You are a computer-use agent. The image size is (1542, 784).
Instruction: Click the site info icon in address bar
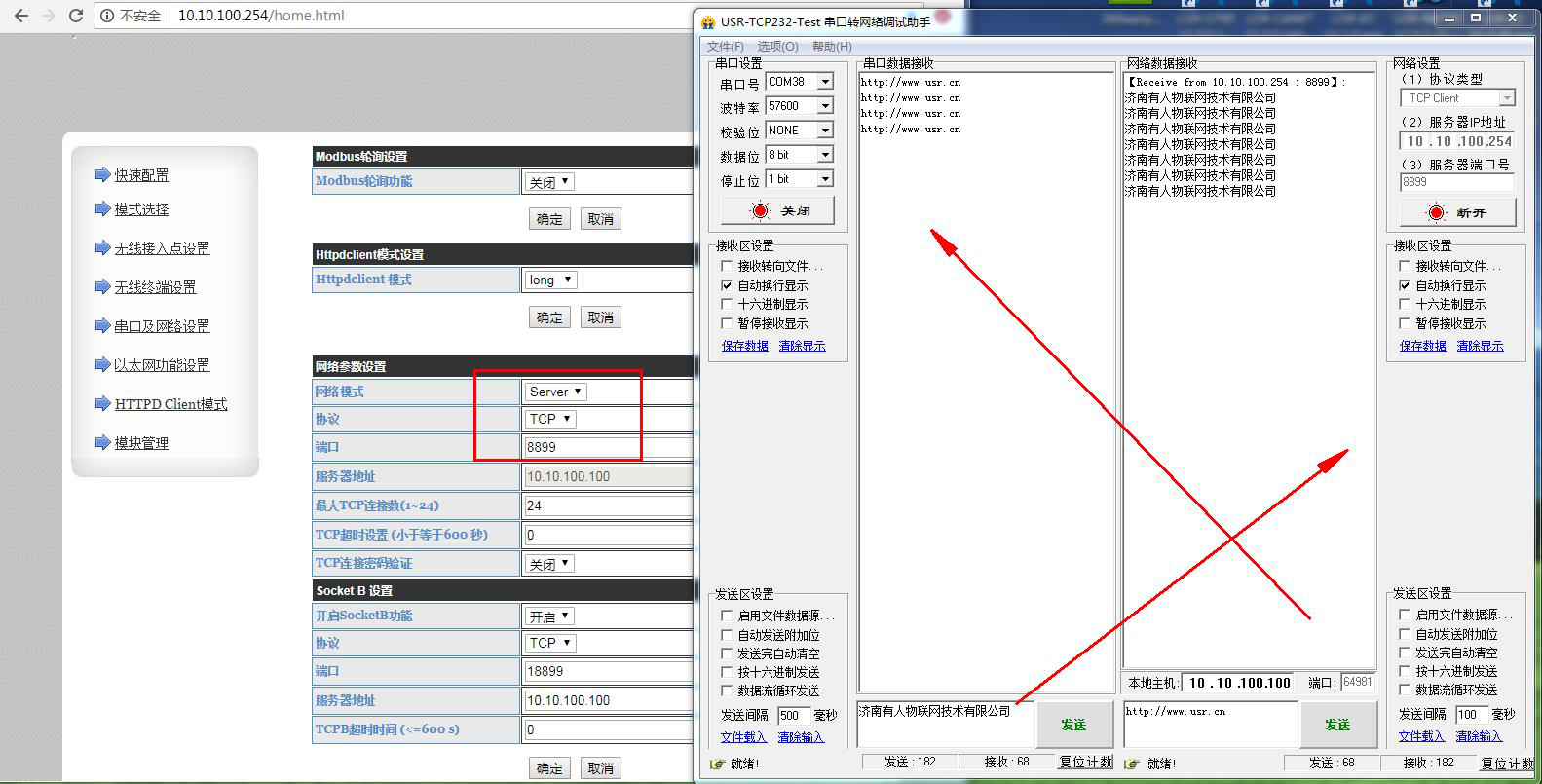pos(107,16)
